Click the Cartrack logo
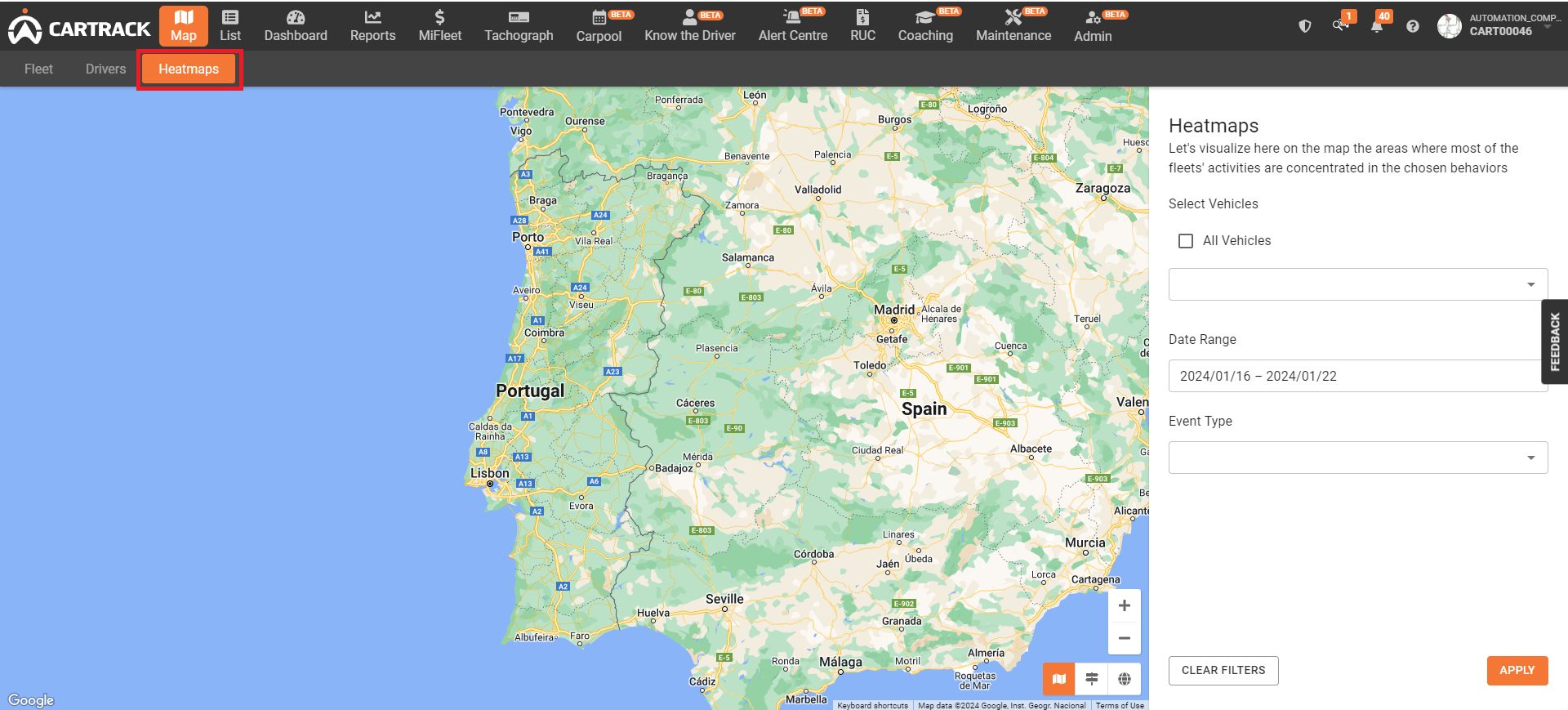This screenshot has width=1568, height=710. pyautogui.click(x=79, y=27)
